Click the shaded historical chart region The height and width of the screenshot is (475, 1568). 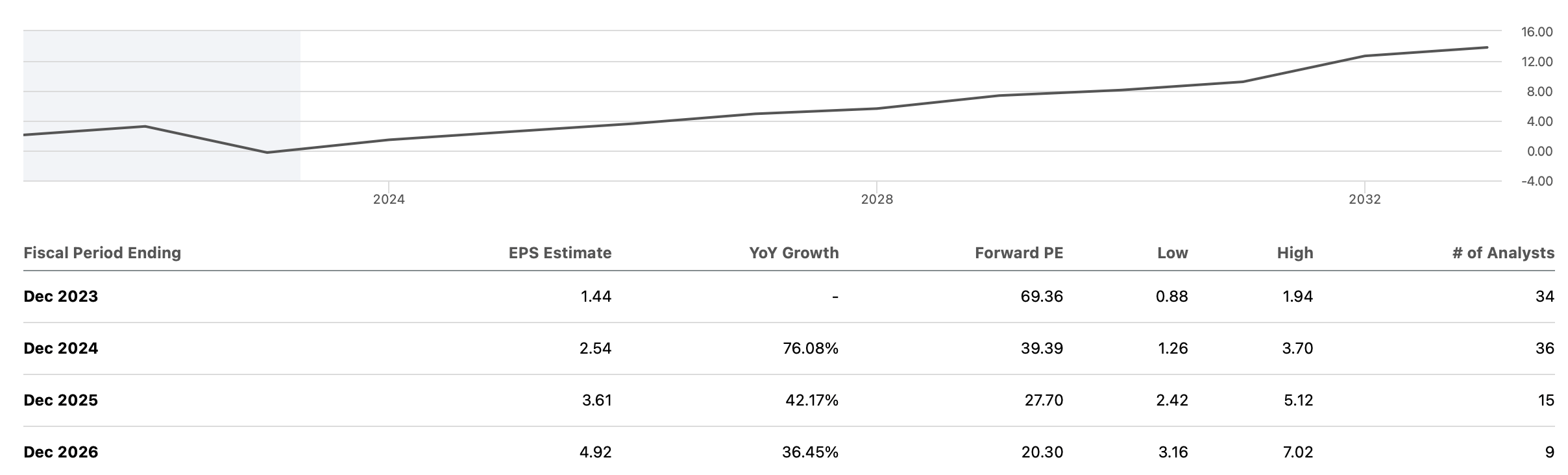pos(162,78)
